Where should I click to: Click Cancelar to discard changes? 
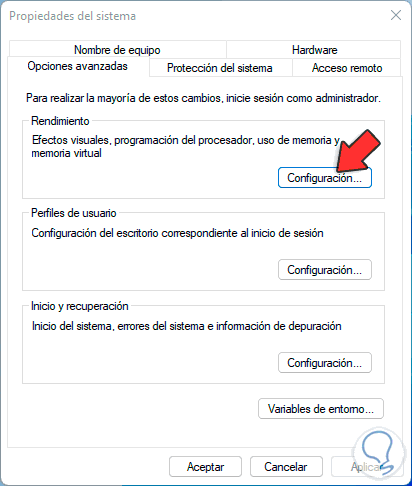(286, 467)
